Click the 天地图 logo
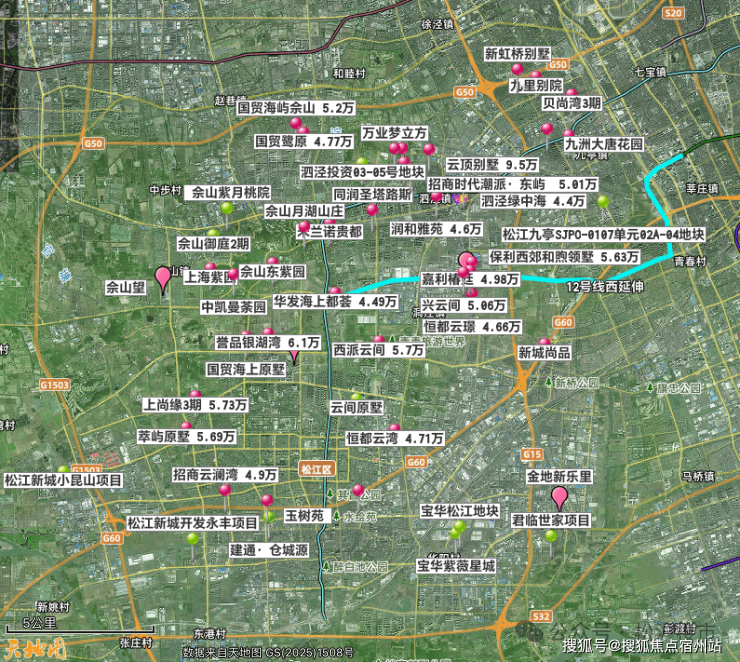 click(x=35, y=649)
